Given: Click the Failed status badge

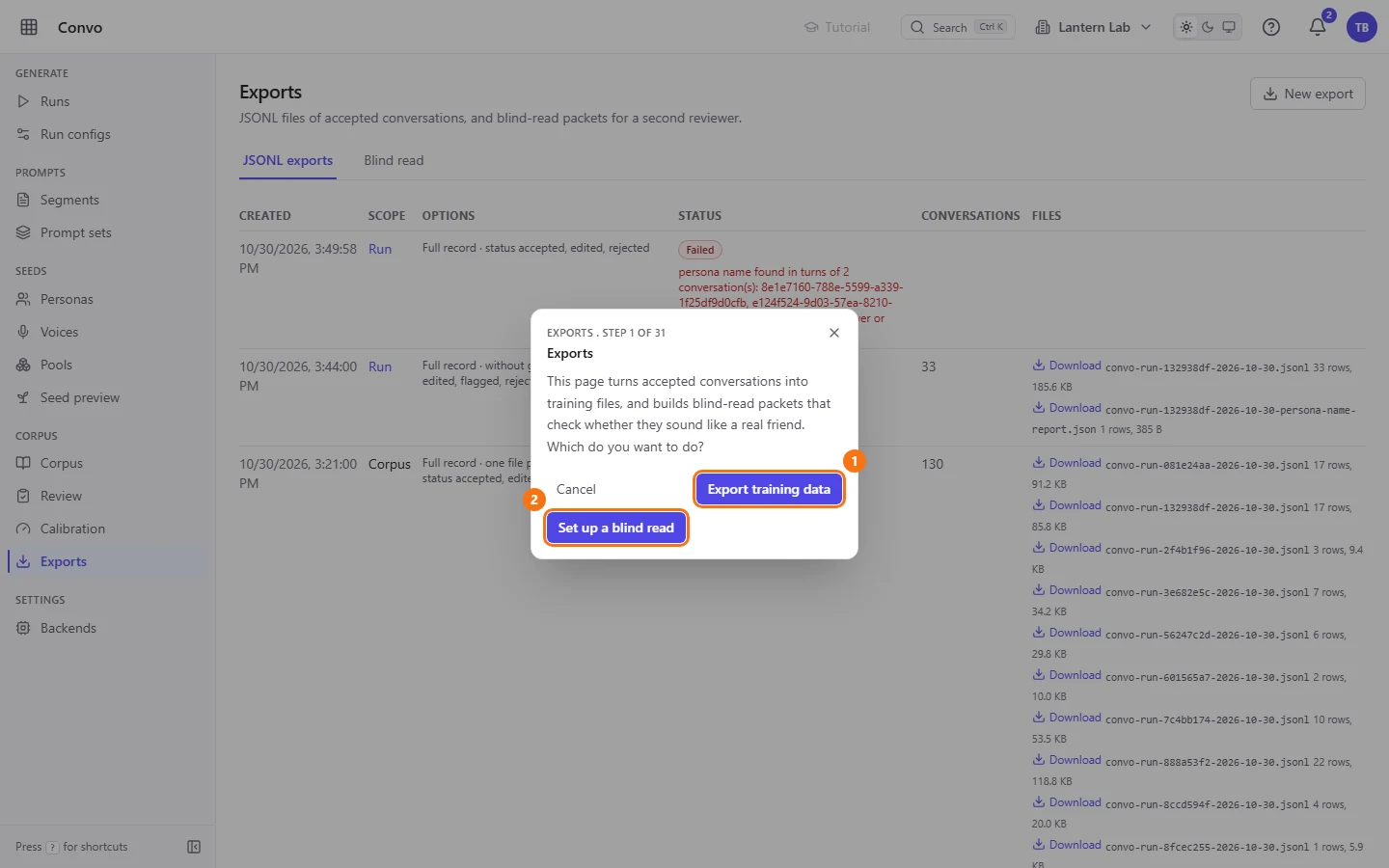Looking at the screenshot, I should (700, 250).
